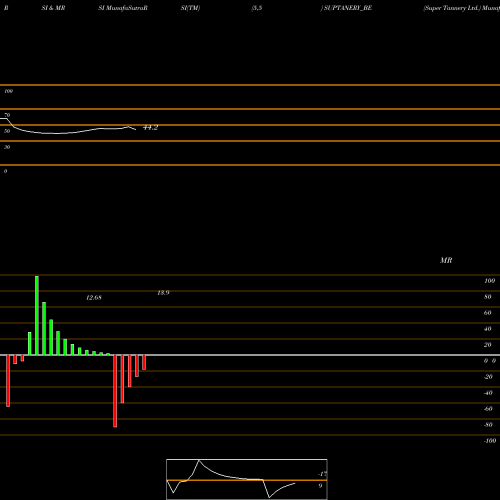This screenshot has height=500, width=500.
Task: Click the value 9 in mini chart
Action: pos(320,486)
